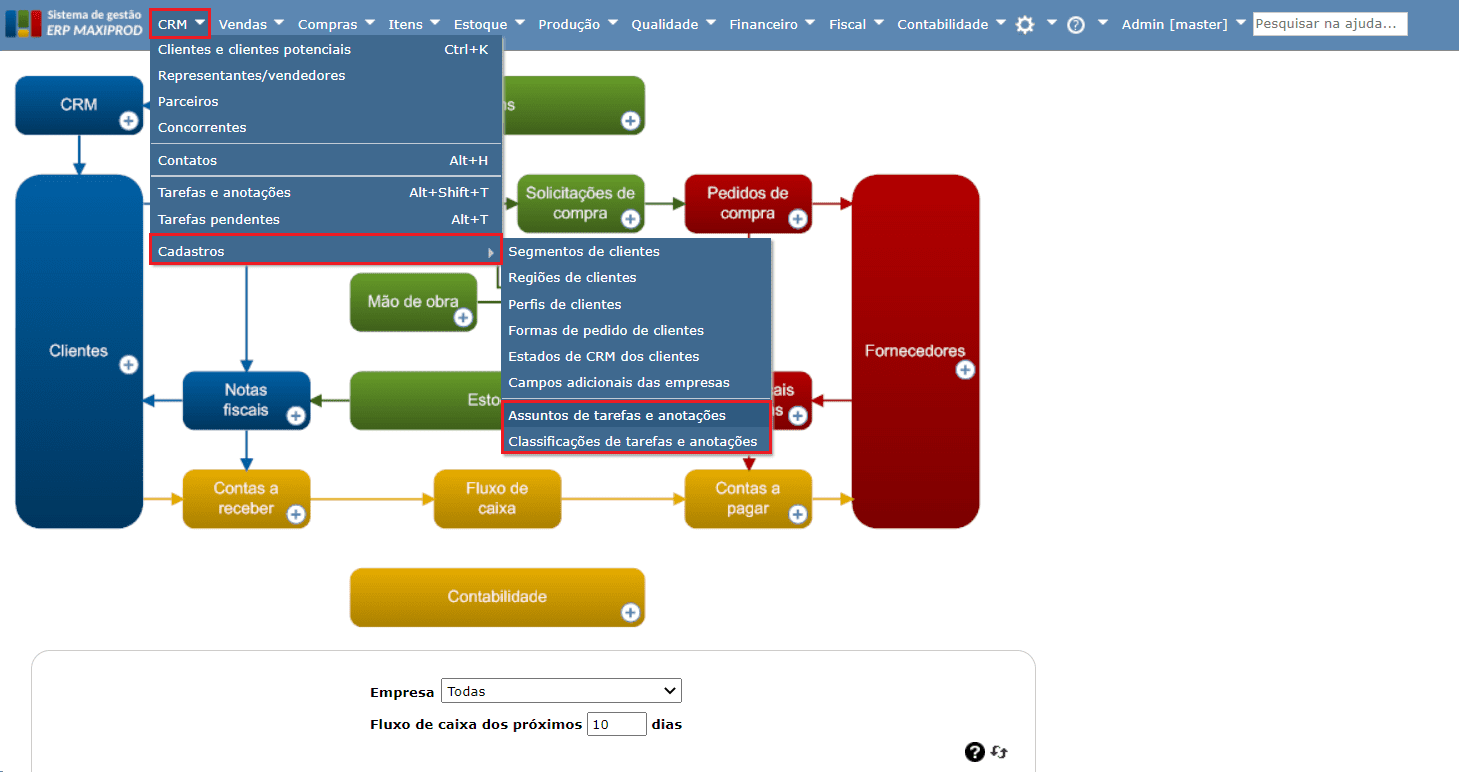
Task: Open the Contabilidade module box
Action: [x=497, y=597]
